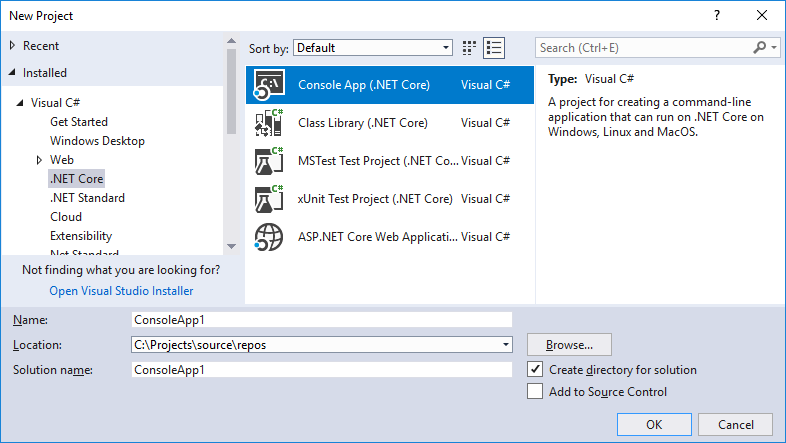Click the category tree scrollbar thumb
Image resolution: width=786 pixels, height=443 pixels.
coord(231,91)
